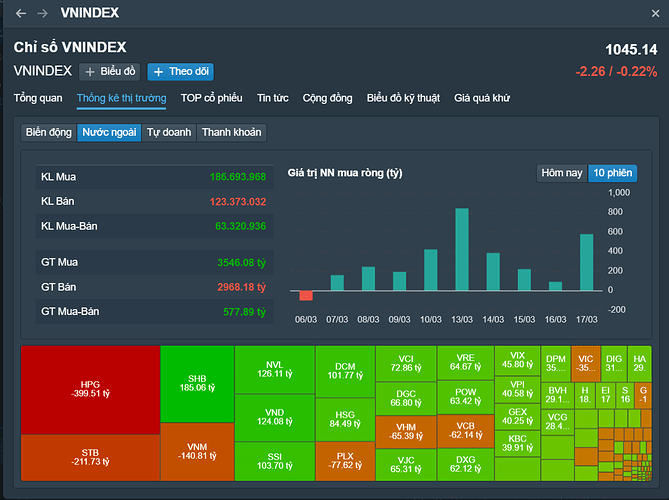Click the red 06/03 negative bar
Image resolution: width=669 pixels, height=500 pixels.
[306, 295]
